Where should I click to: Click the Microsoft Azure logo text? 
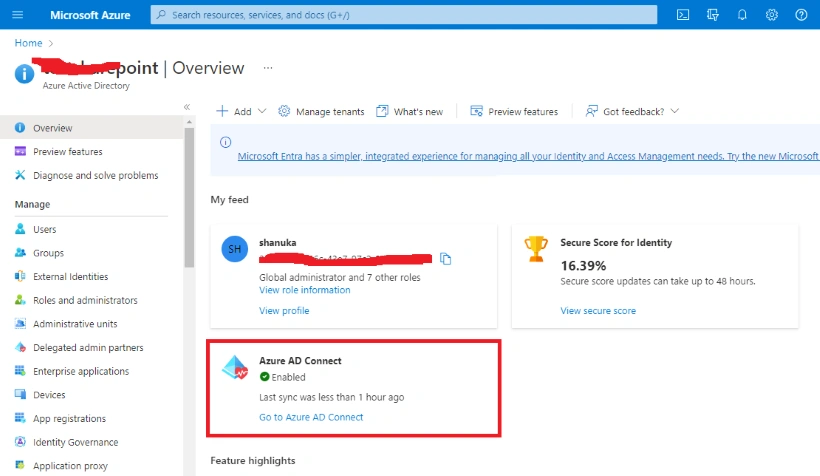tap(90, 15)
